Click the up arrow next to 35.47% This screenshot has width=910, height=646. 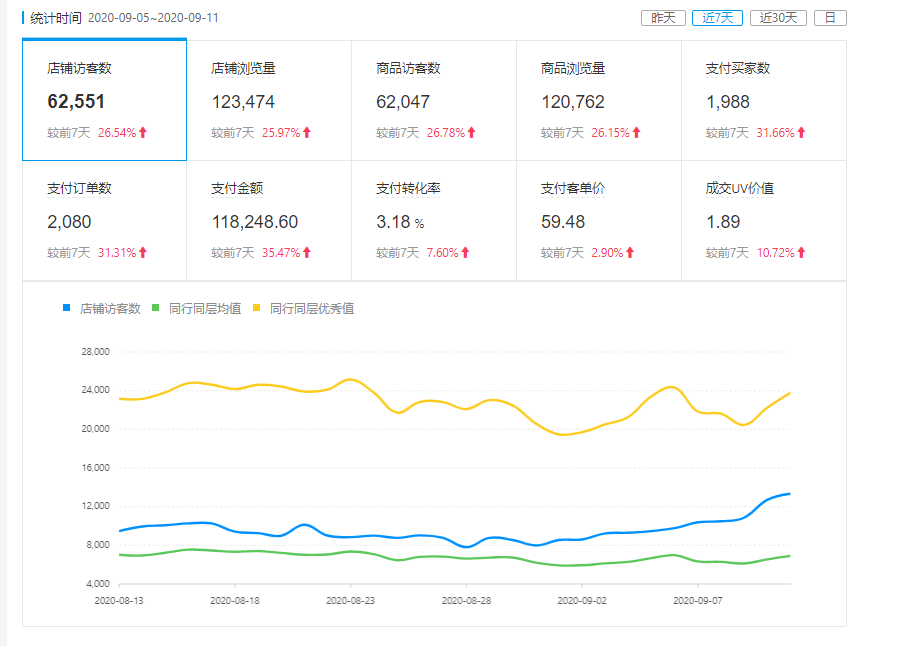(307, 253)
